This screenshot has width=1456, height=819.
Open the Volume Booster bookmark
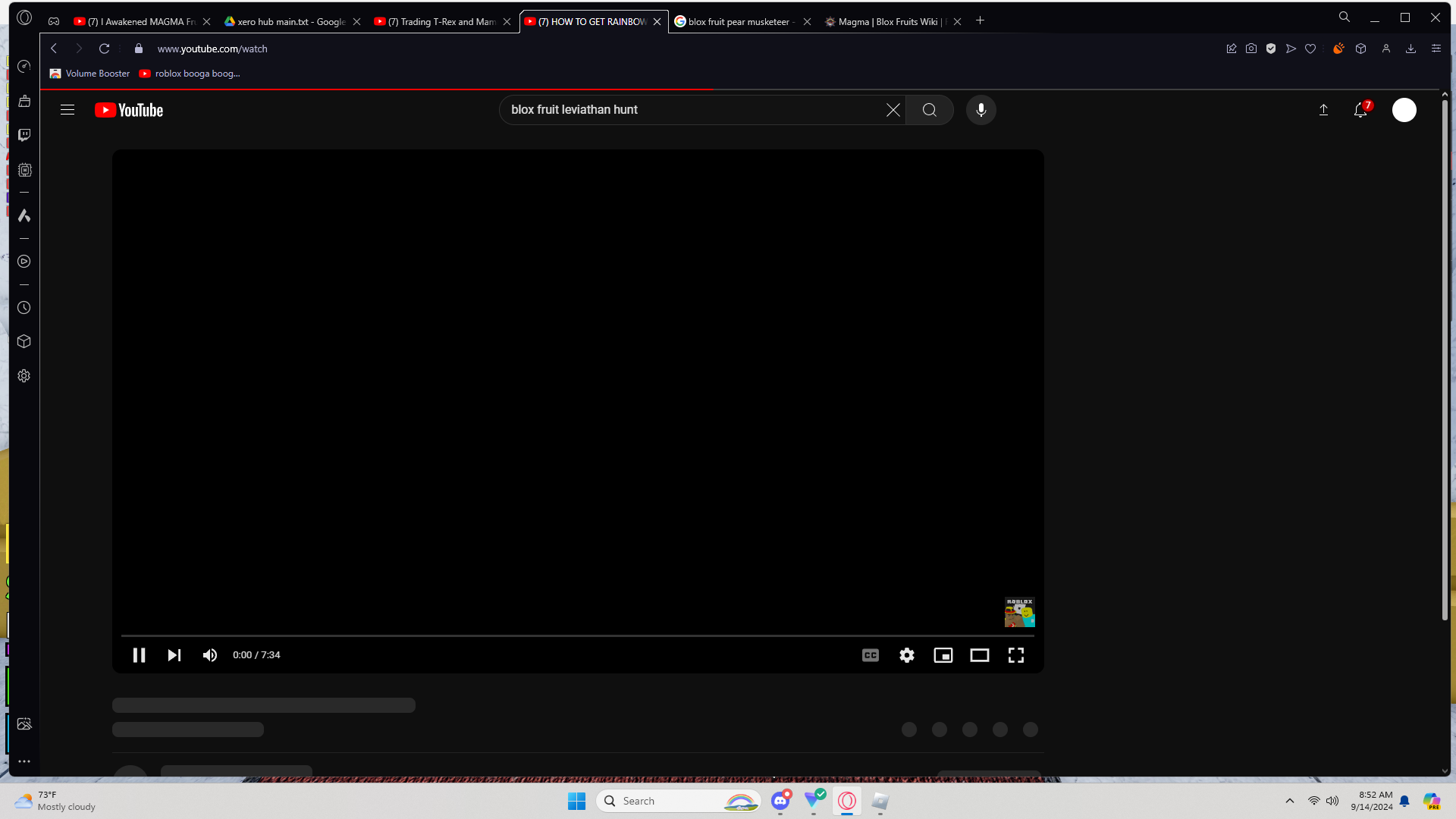(x=89, y=74)
